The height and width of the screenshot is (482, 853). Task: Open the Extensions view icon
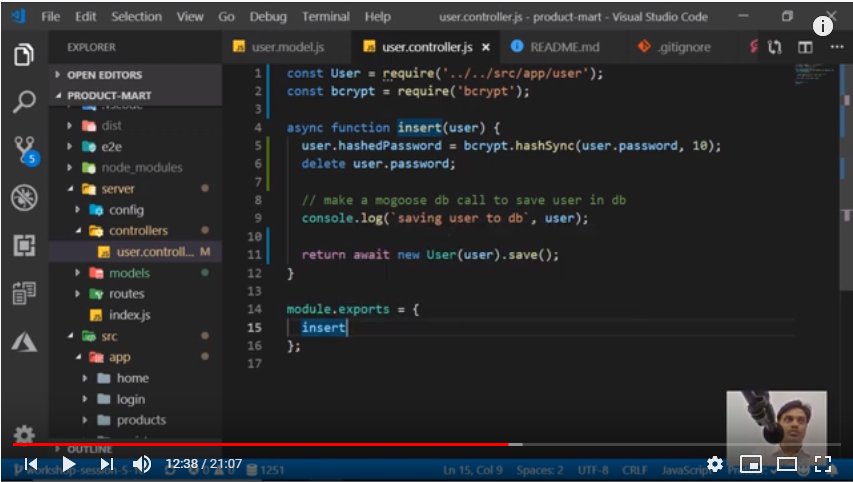pos(24,245)
